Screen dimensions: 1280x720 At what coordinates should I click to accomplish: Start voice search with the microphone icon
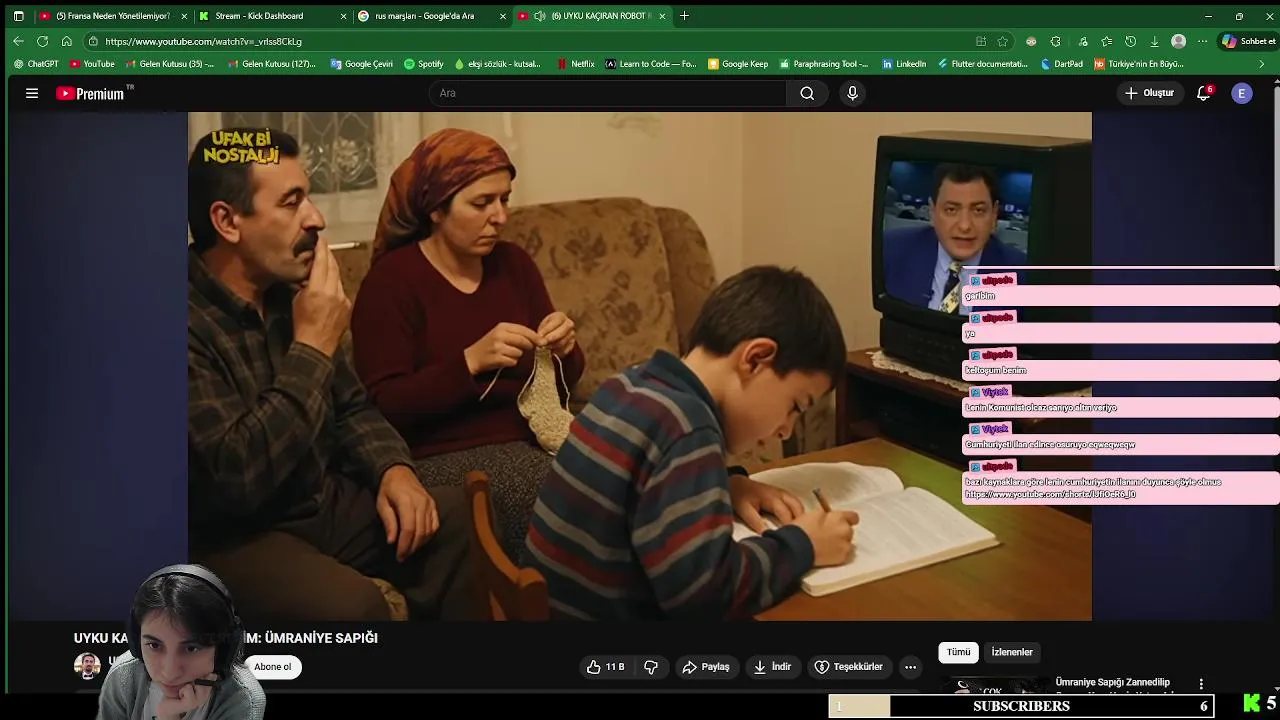point(852,93)
